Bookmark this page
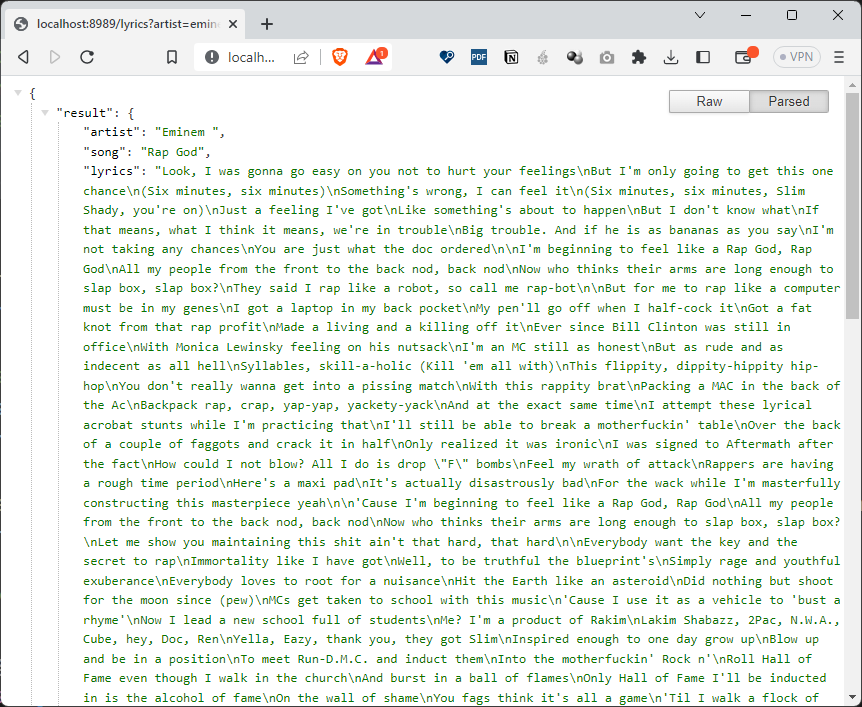 pos(171,57)
